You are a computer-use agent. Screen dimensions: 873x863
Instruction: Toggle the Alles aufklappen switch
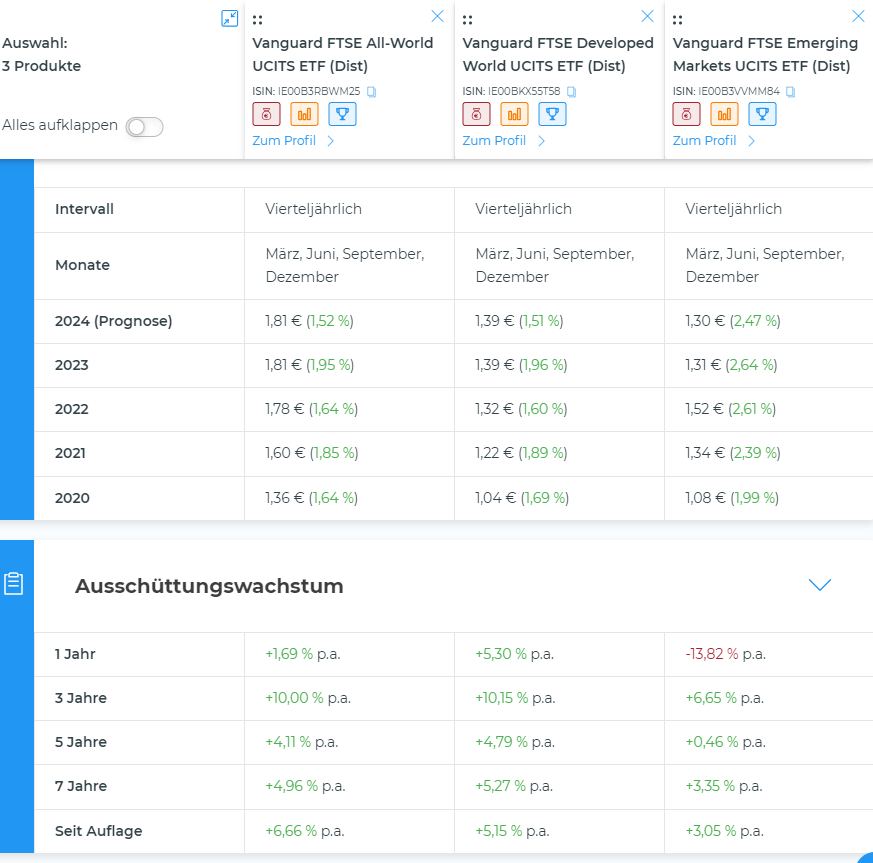[x=144, y=127]
